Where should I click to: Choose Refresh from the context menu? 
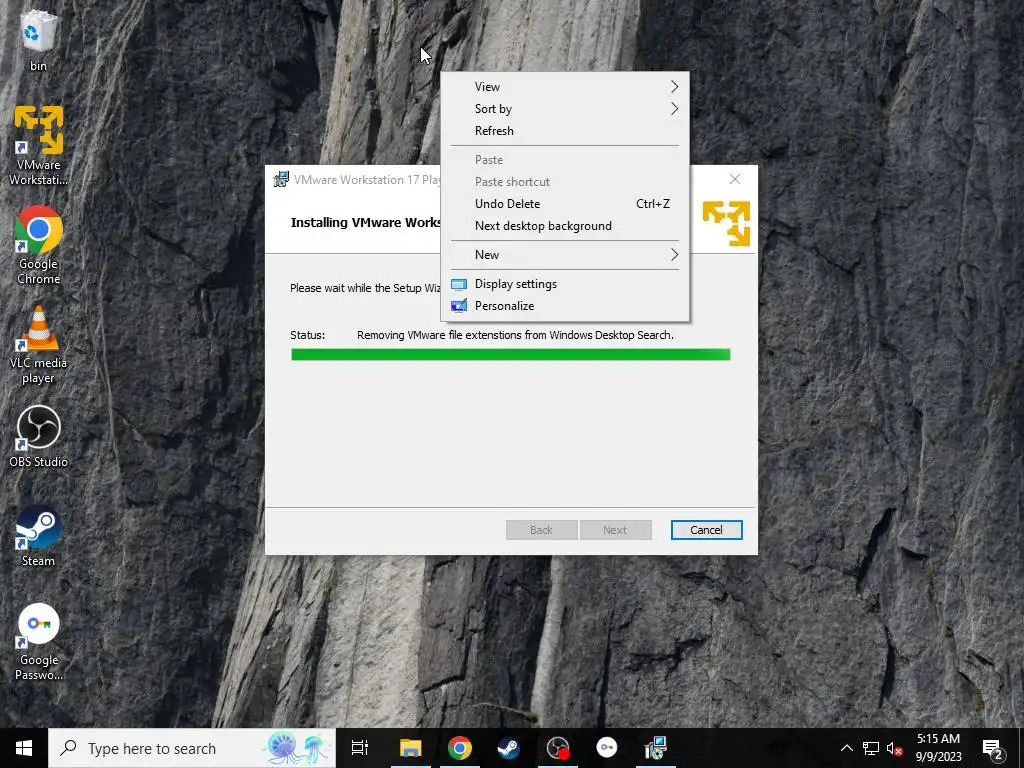click(x=565, y=131)
